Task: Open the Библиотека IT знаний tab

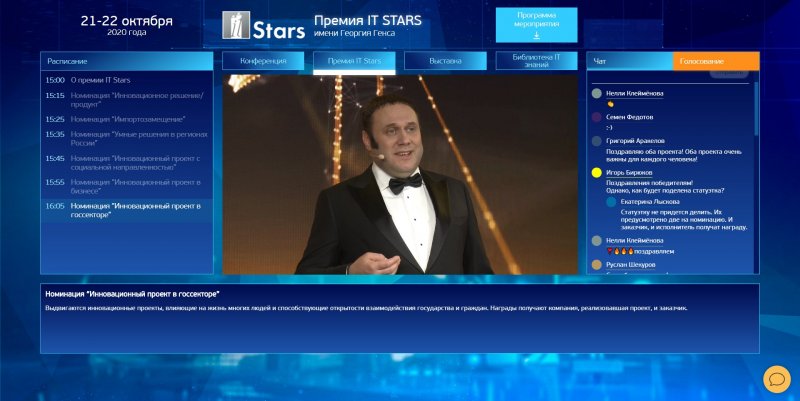Action: [537, 61]
